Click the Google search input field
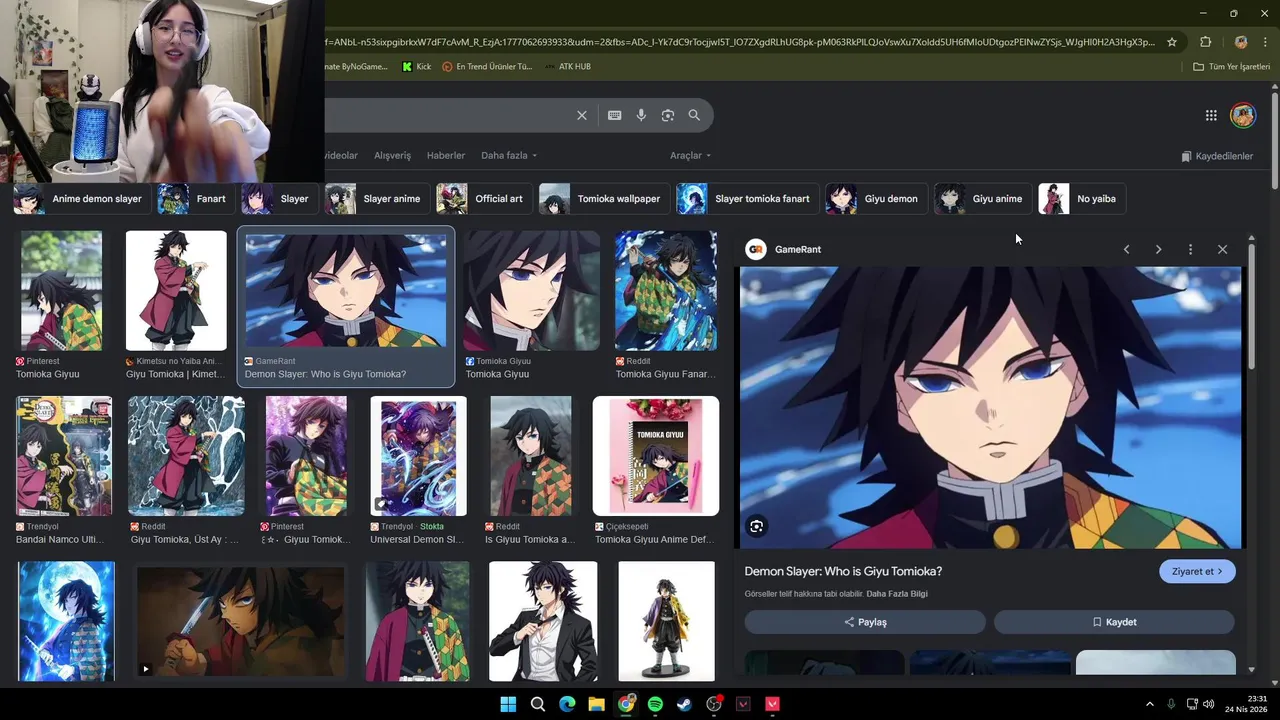The image size is (1280, 720). point(448,115)
